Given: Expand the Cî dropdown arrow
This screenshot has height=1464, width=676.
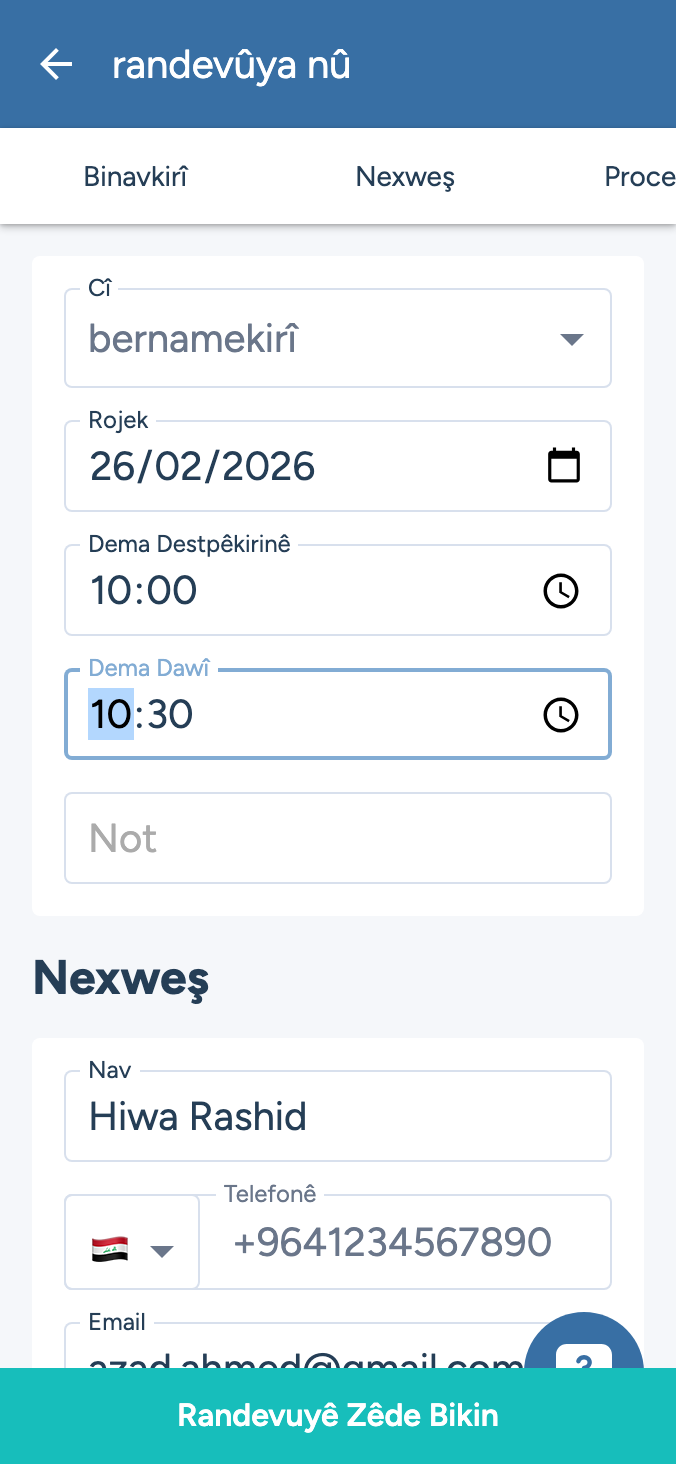Looking at the screenshot, I should point(571,340).
